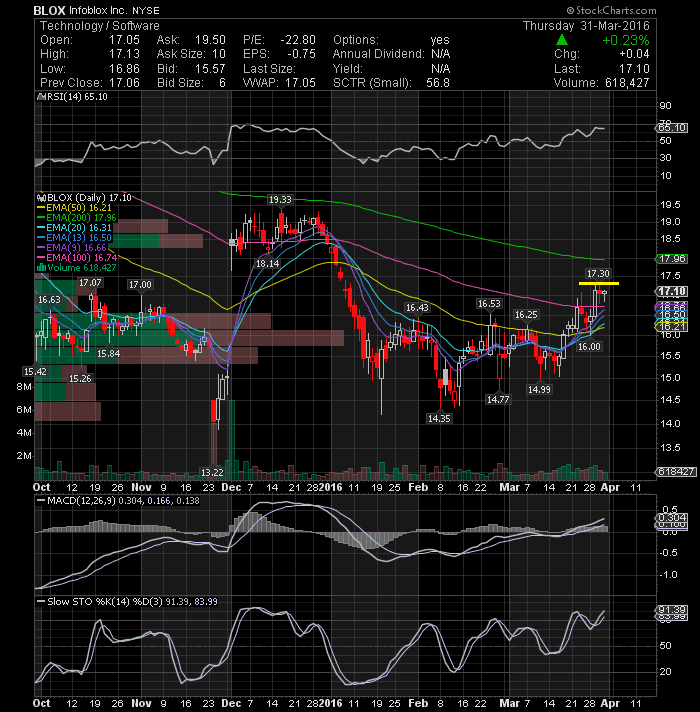Click the SCTR (Small) value 56.8
700x712 pixels.
438,83
